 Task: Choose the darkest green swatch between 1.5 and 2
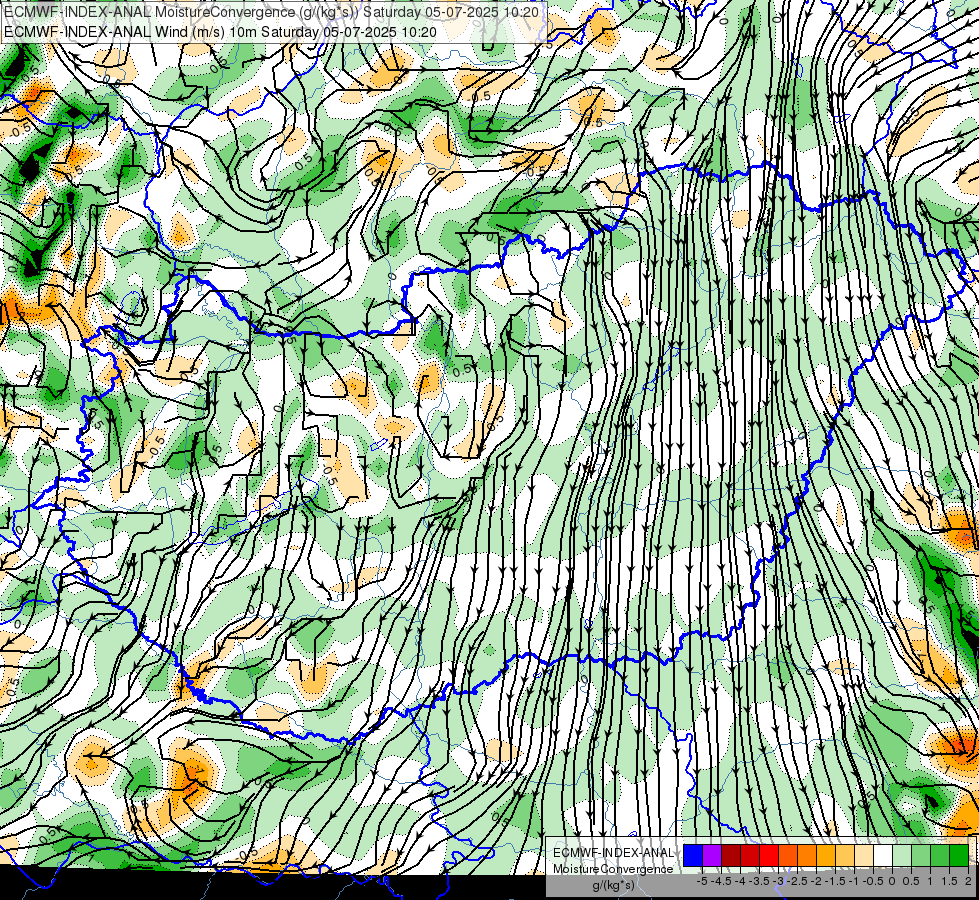(959, 856)
